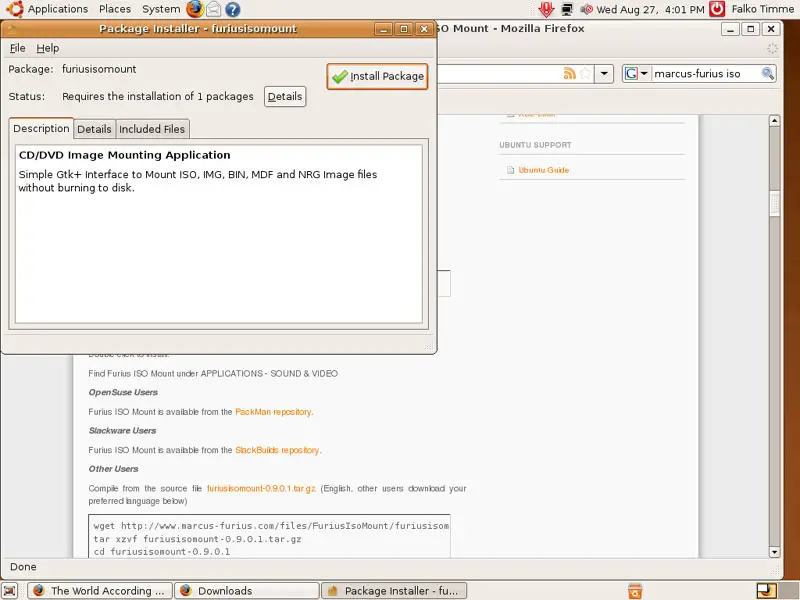Viewport: 800px width, 600px height.
Task: Click the 'UBUNTU SUPPORT' sidebar heading
Action: 535,145
